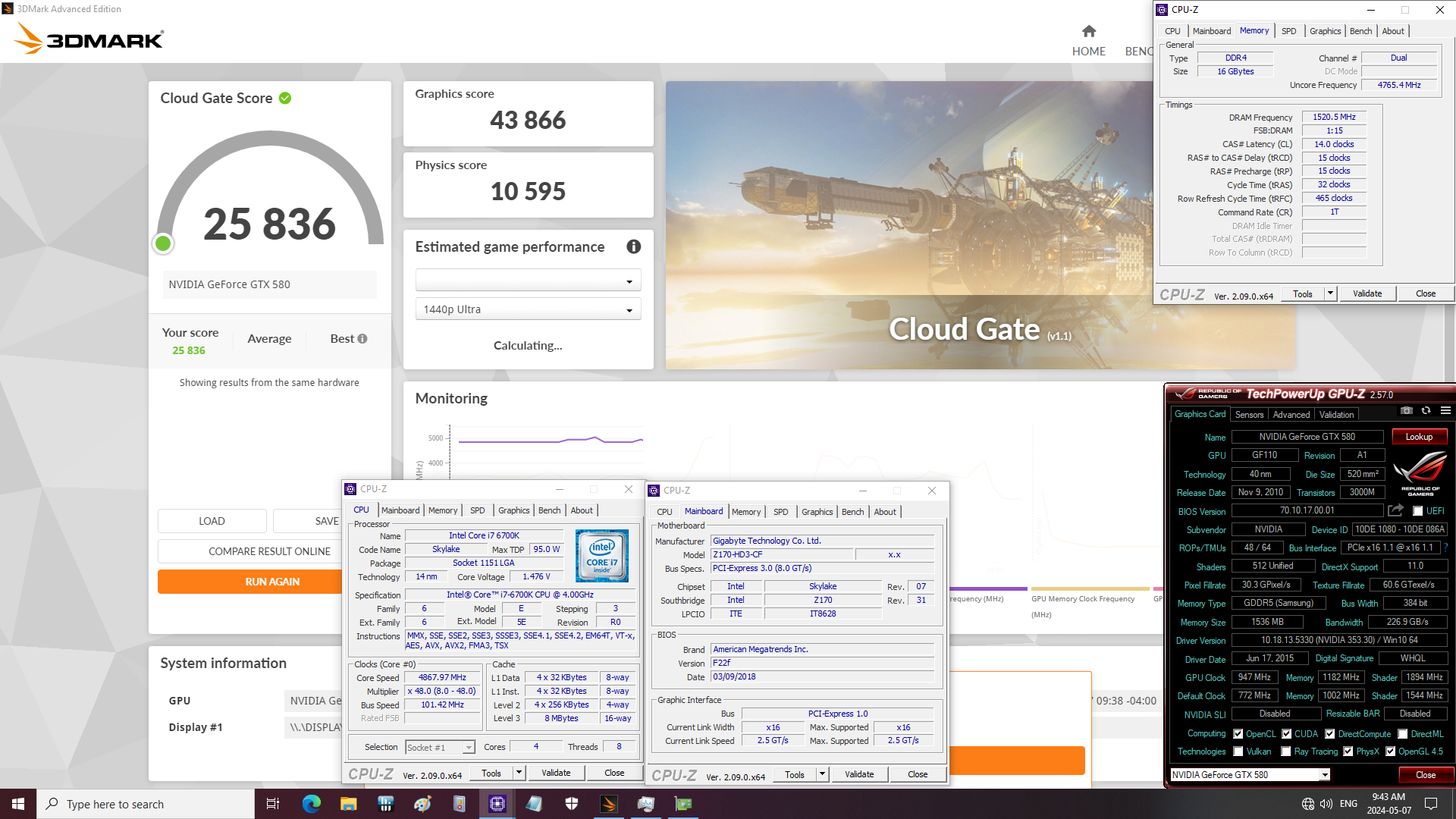Click the Graphics score value 43 866
This screenshot has height=819, width=1456.
click(x=528, y=120)
